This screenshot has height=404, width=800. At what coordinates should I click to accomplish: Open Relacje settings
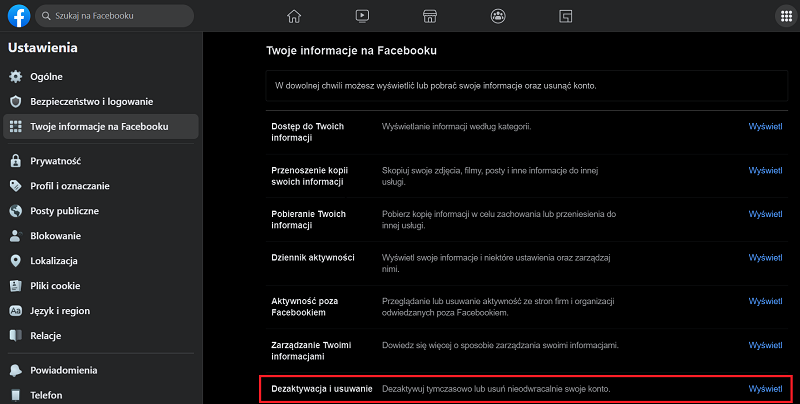point(101,336)
